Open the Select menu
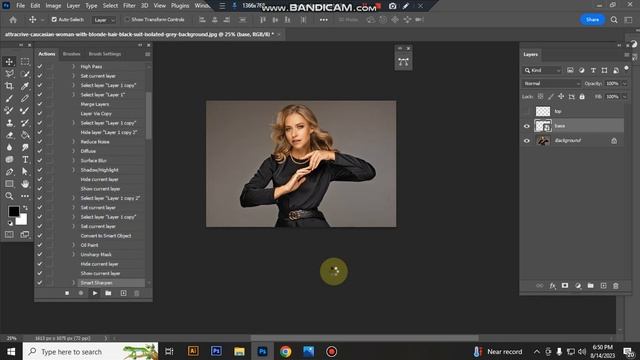 click(110, 6)
